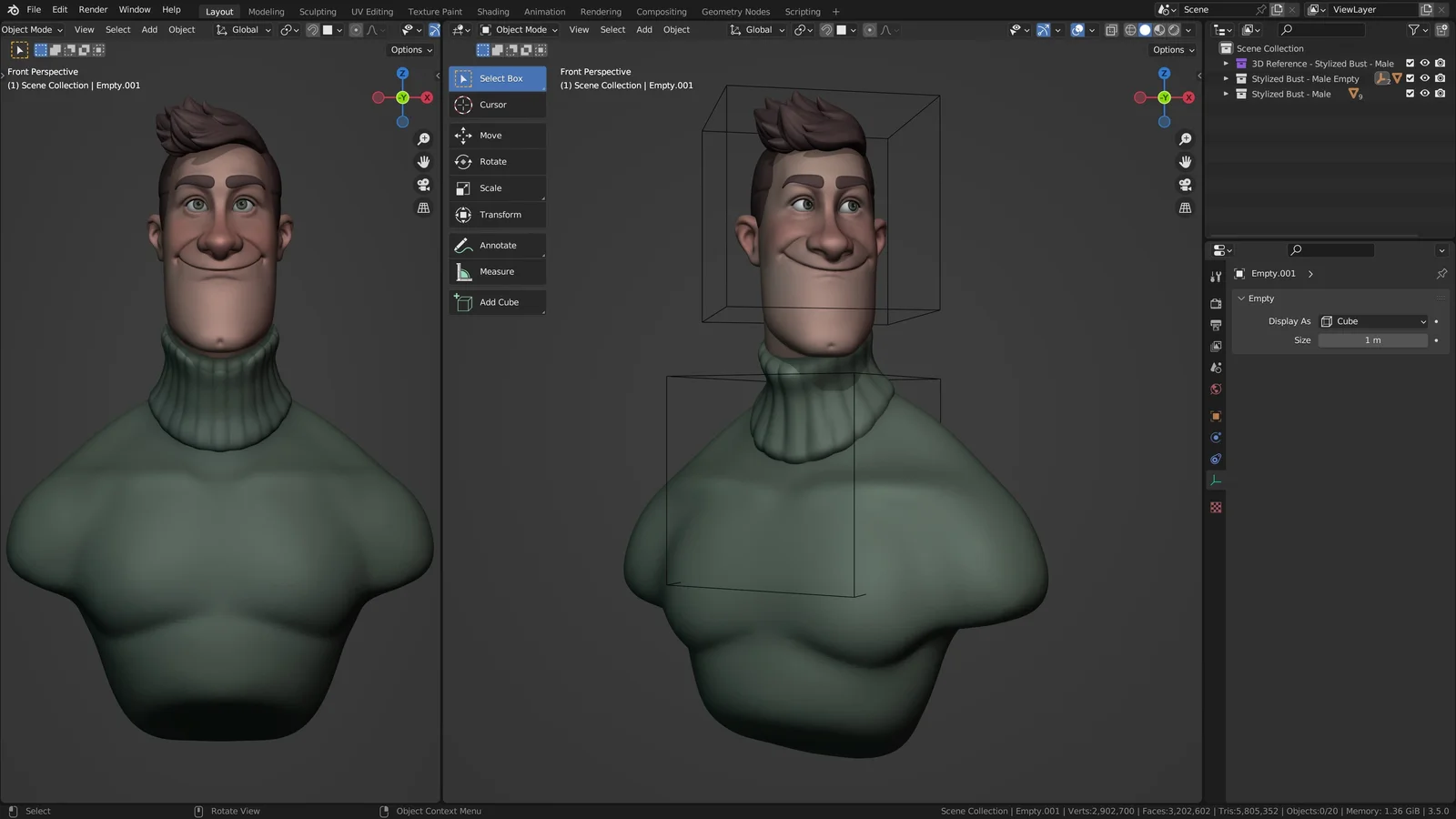Open the Render menu

92,9
